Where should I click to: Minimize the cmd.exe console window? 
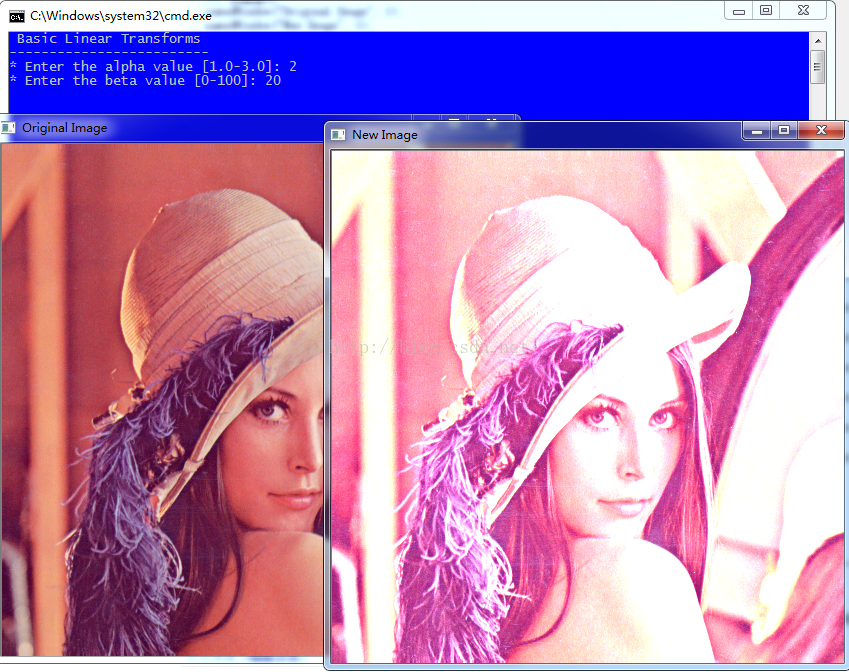[739, 11]
